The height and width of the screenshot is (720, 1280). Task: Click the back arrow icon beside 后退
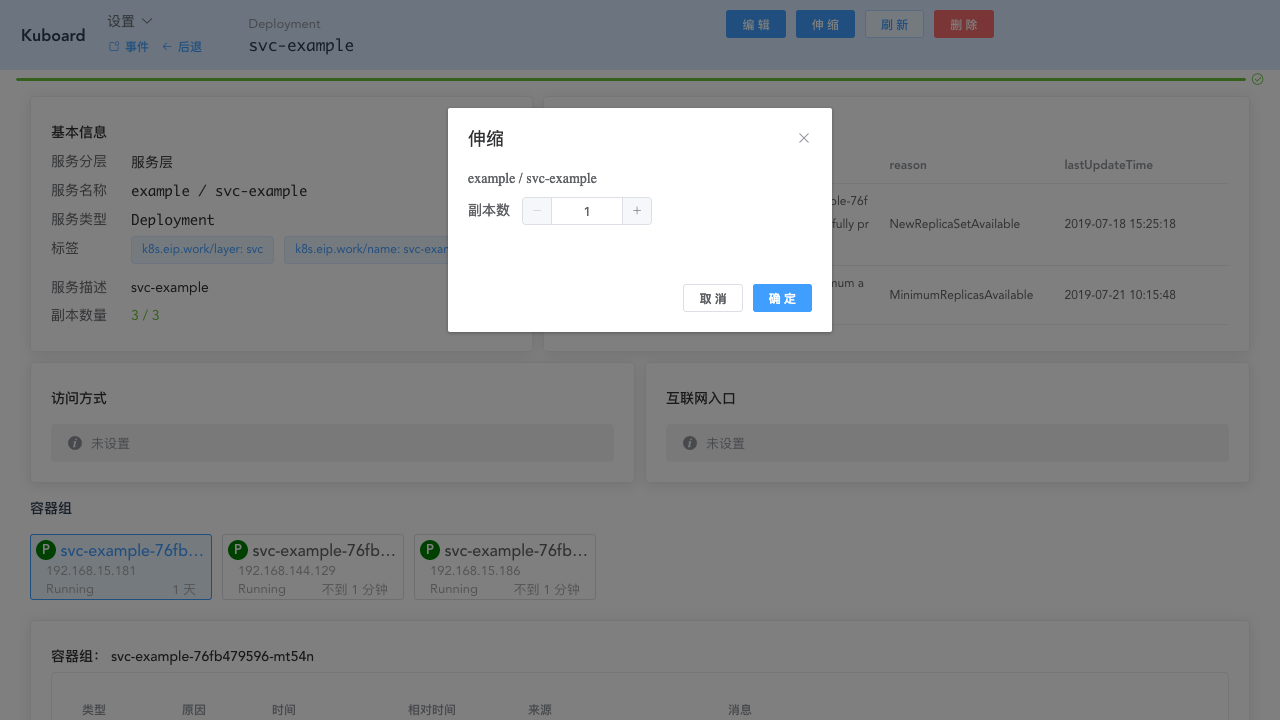point(170,46)
